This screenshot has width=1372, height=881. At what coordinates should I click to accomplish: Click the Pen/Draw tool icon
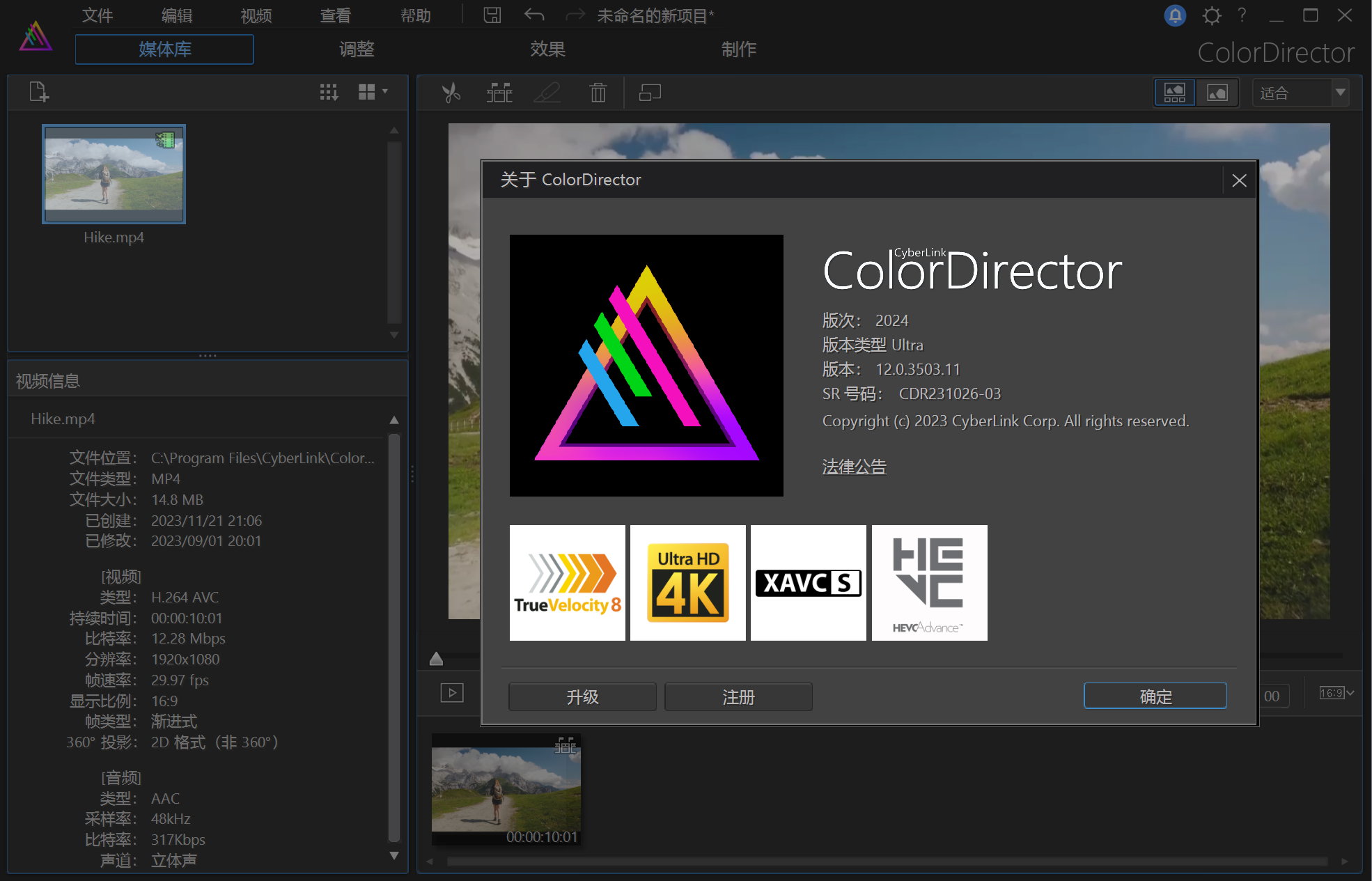point(548,91)
